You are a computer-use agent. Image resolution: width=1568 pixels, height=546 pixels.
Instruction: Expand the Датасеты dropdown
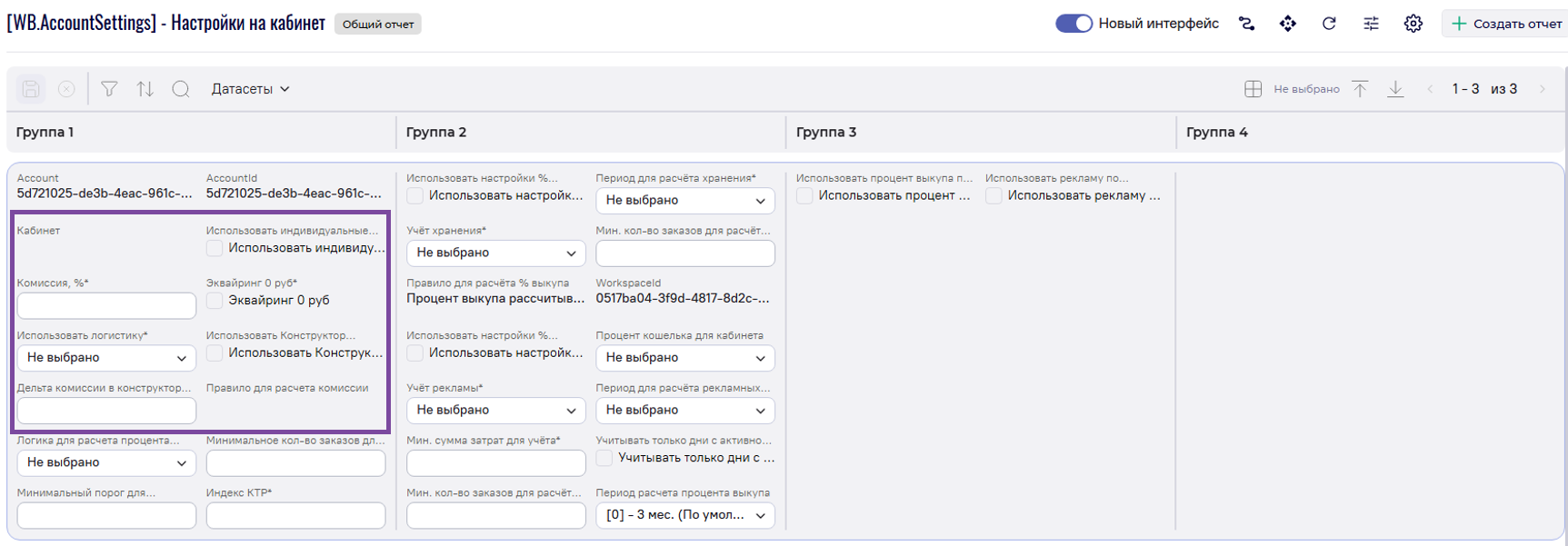(250, 89)
